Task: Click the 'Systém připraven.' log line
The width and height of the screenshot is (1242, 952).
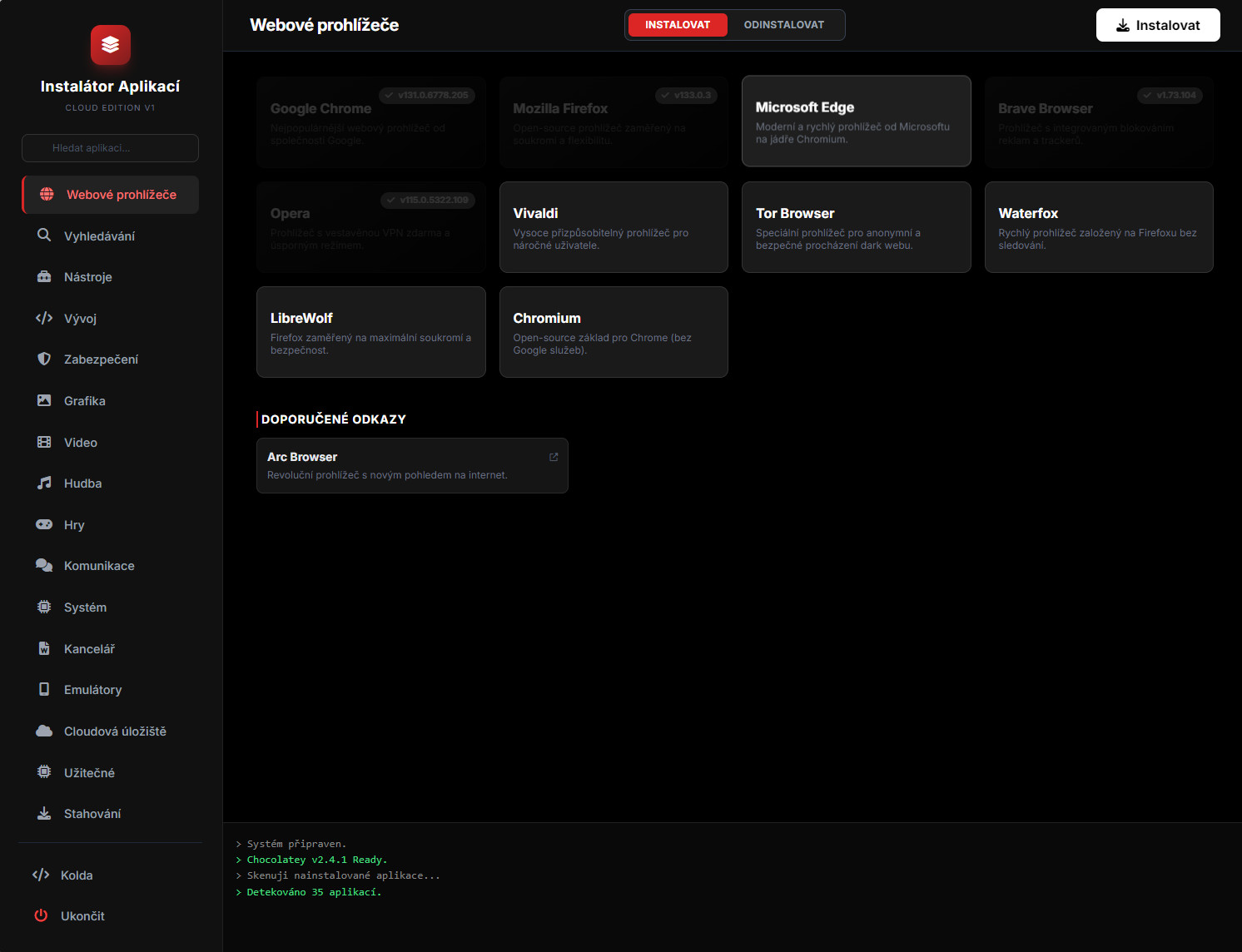Action: pyautogui.click(x=291, y=844)
